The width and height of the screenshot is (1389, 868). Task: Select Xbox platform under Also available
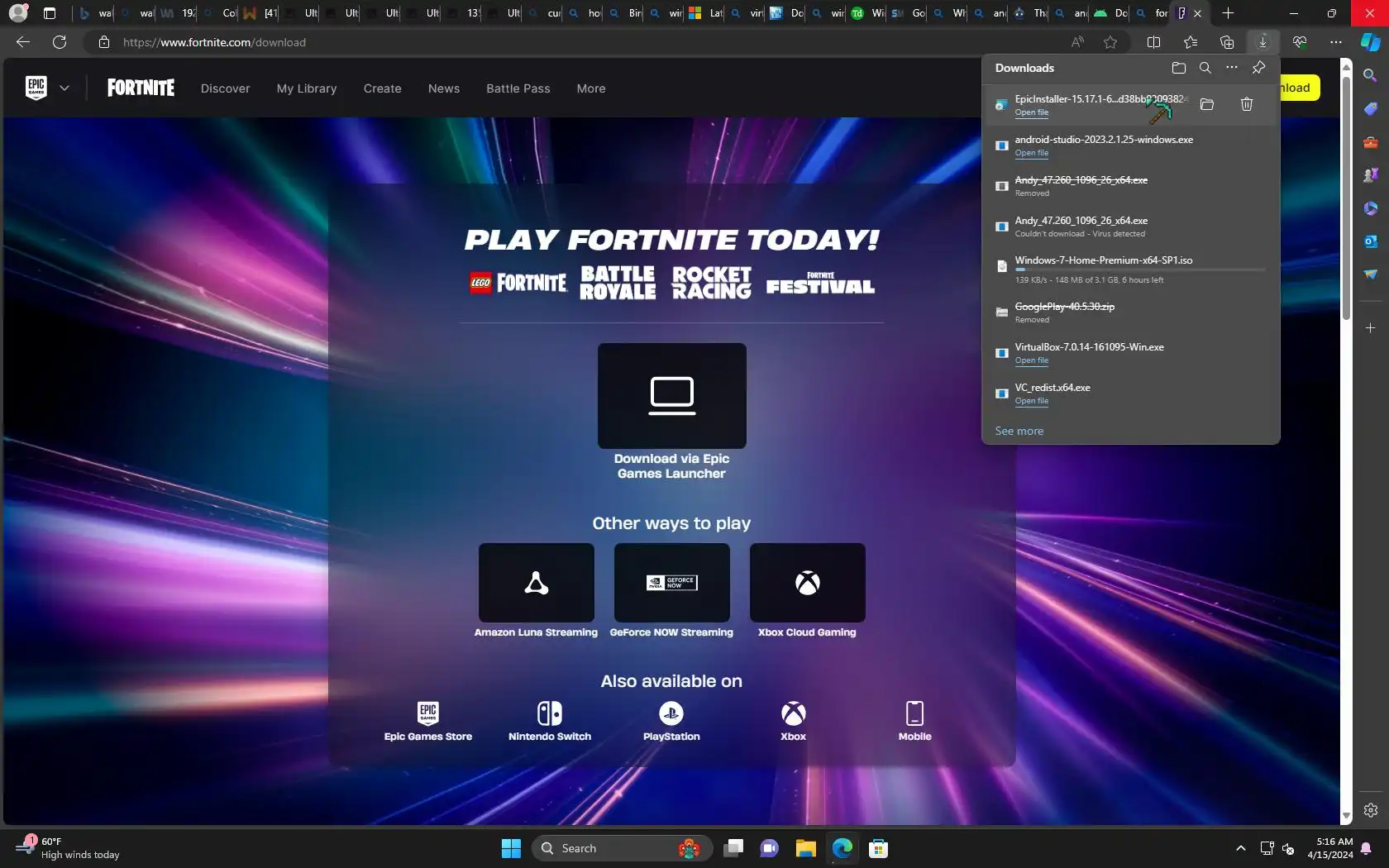tap(794, 721)
